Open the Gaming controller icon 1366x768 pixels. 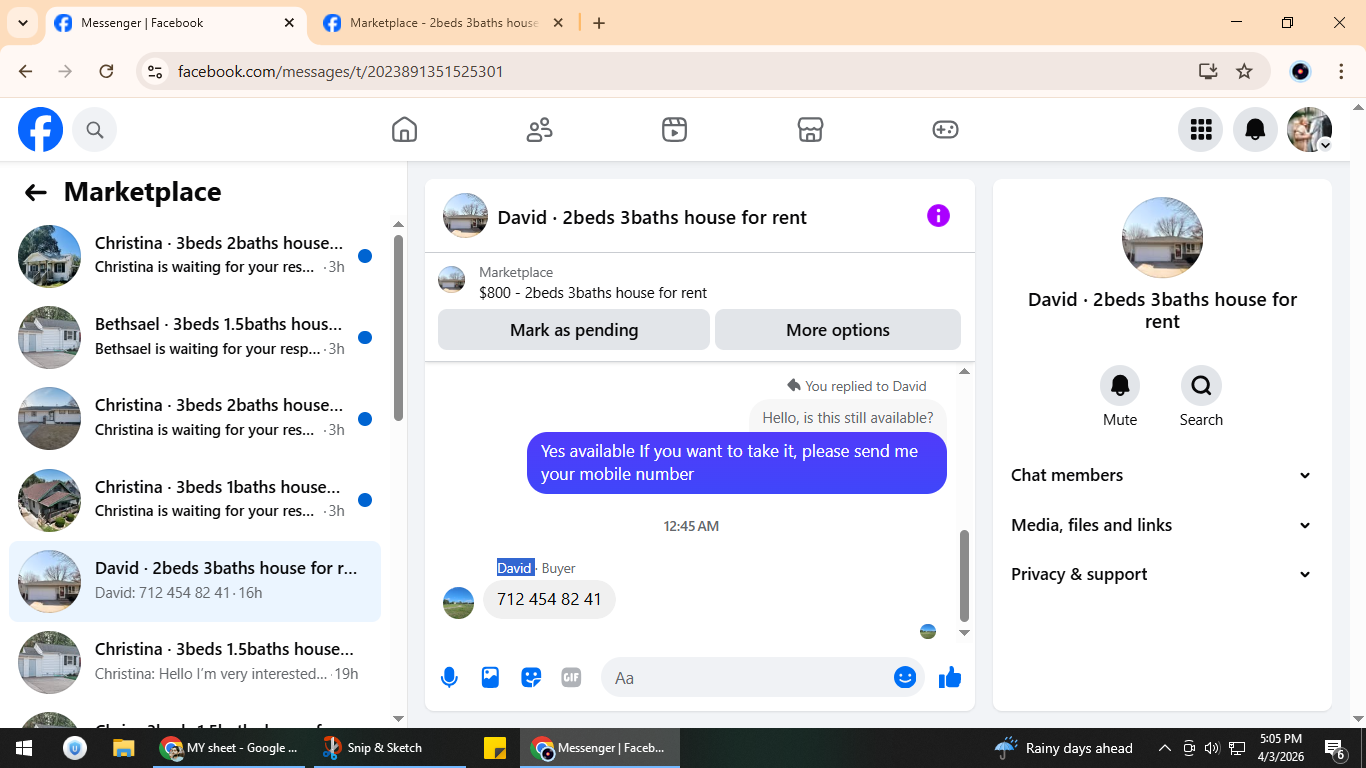pyautogui.click(x=945, y=130)
